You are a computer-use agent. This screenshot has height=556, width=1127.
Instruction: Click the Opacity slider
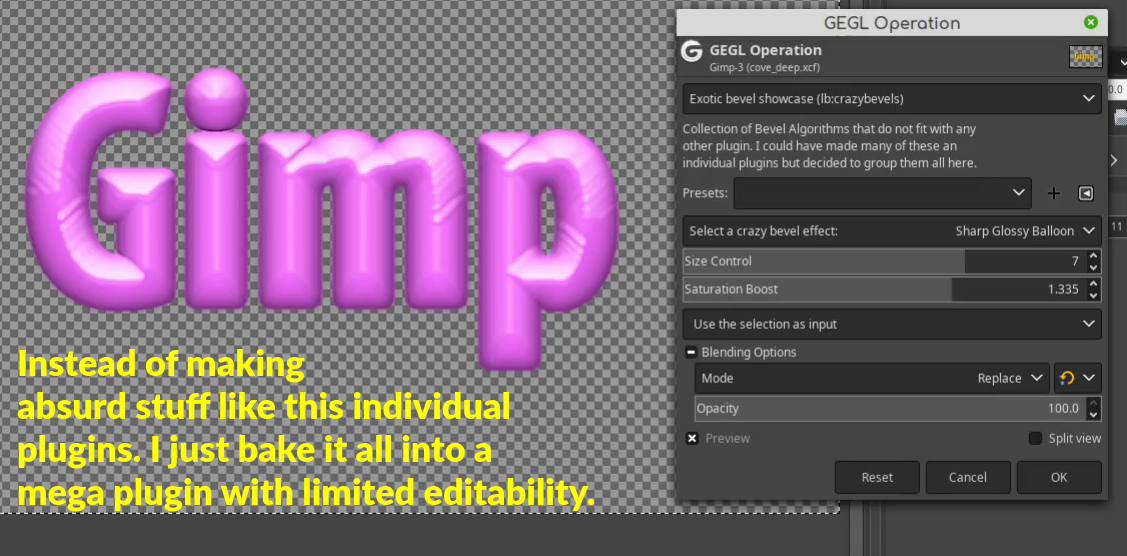(890, 409)
